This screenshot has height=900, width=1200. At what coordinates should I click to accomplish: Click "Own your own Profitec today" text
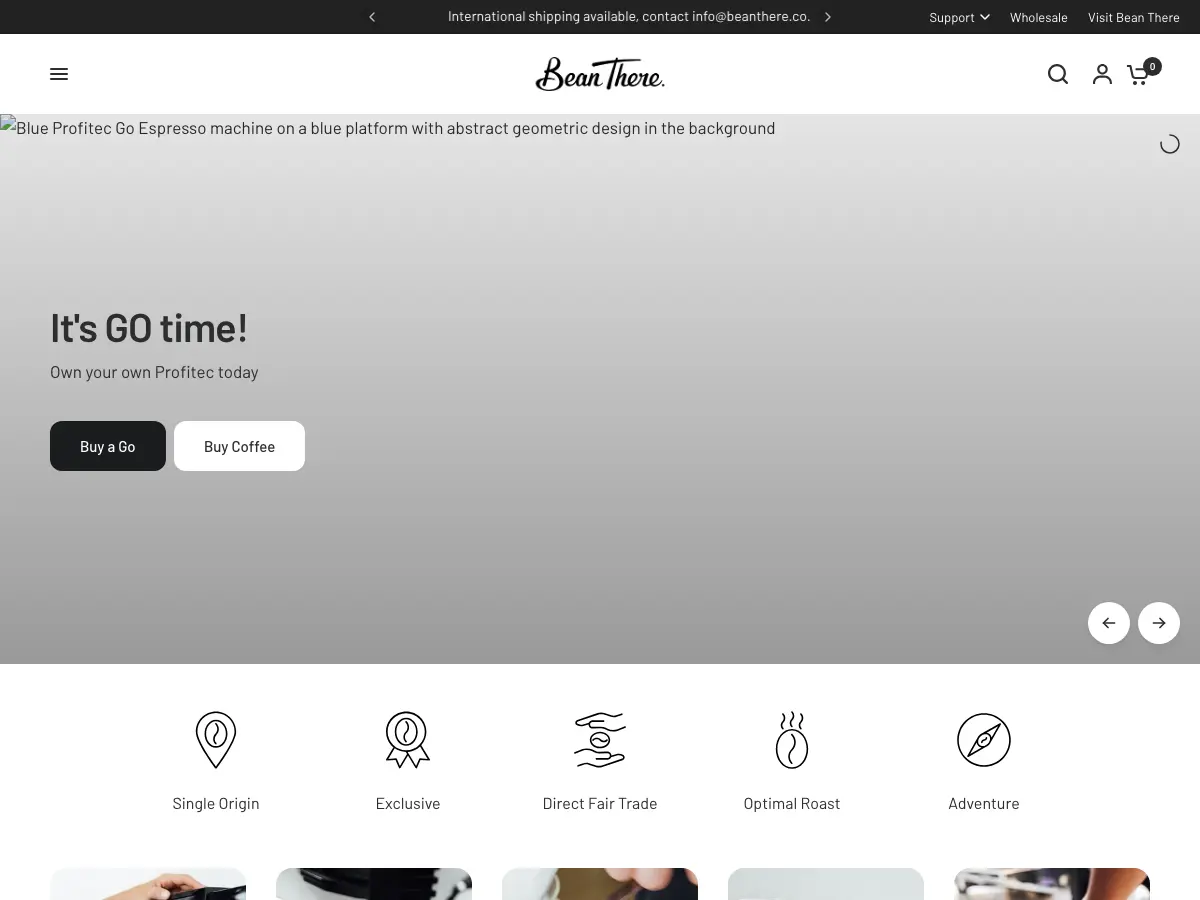click(154, 372)
